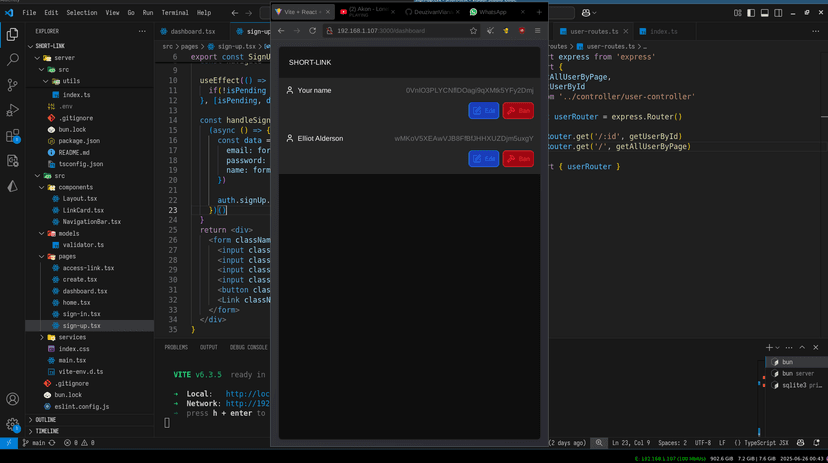Click the synchronize changes icon beside main
This screenshot has height=463, width=828.
coord(52,443)
